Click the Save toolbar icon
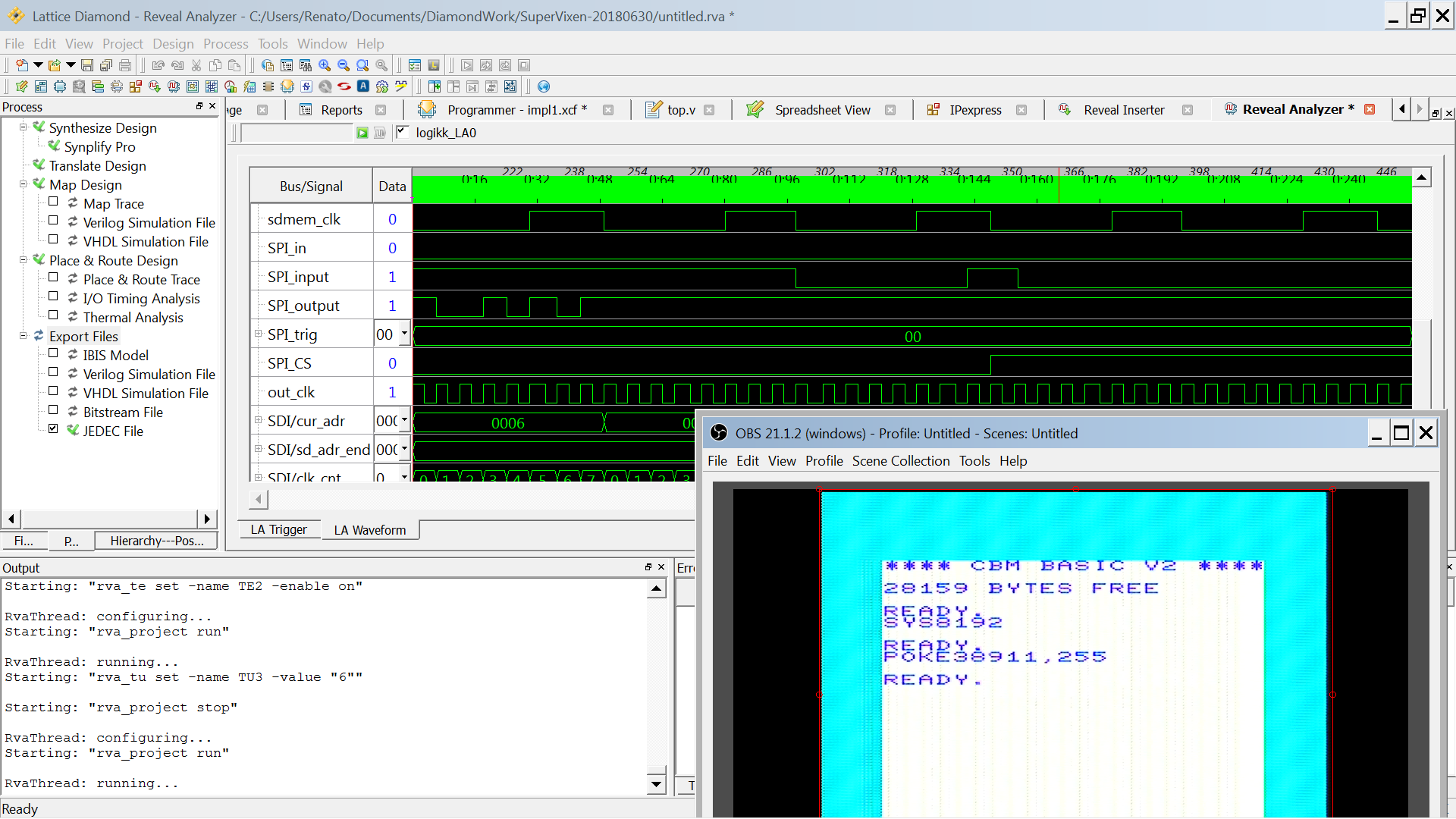The image size is (1456, 819). tap(87, 65)
